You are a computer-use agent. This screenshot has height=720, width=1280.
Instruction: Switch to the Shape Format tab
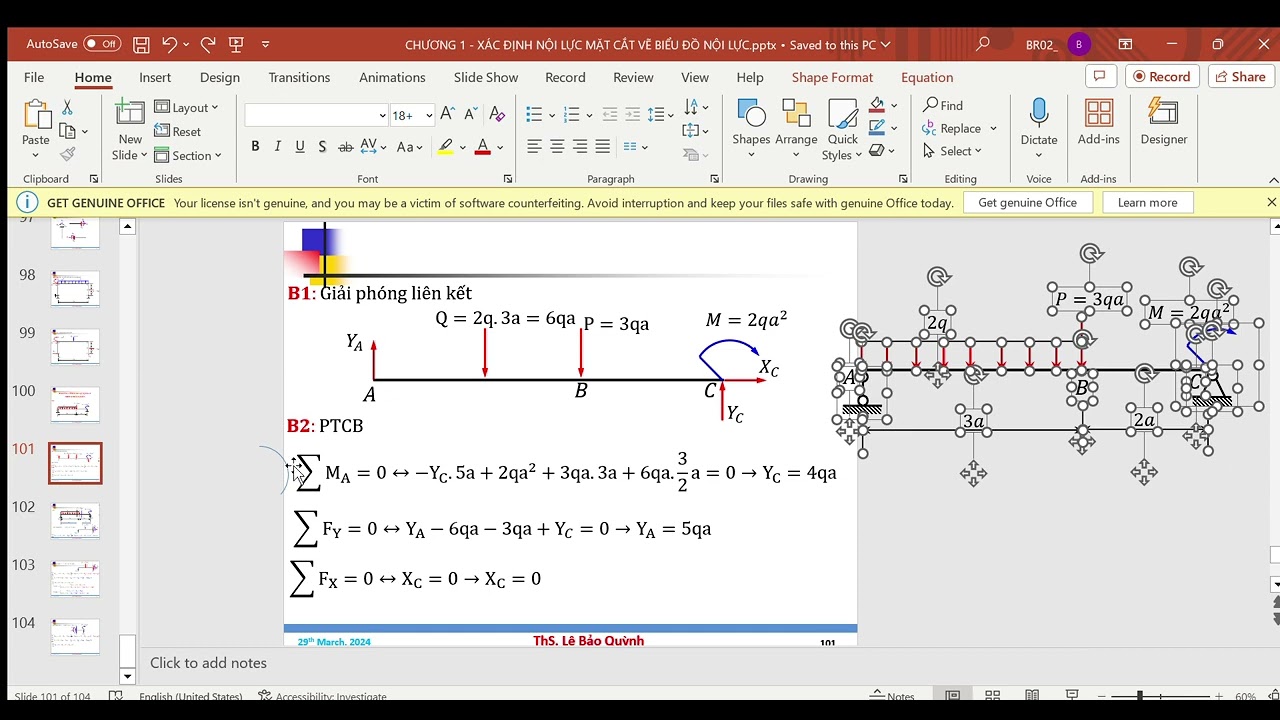coord(832,77)
